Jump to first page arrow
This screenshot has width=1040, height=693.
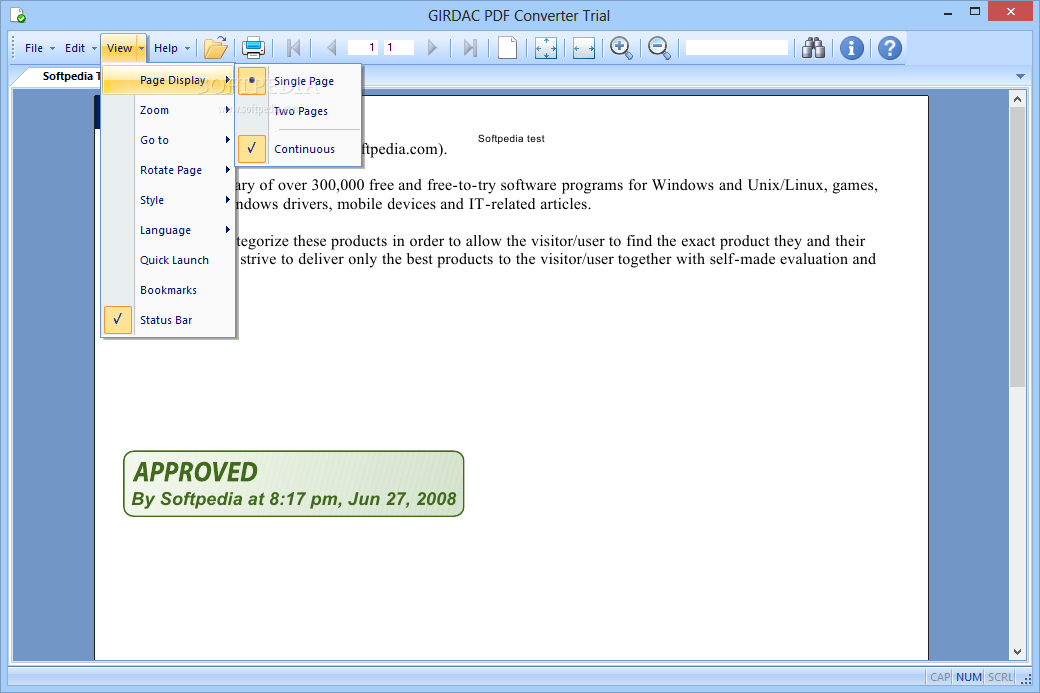[x=293, y=48]
